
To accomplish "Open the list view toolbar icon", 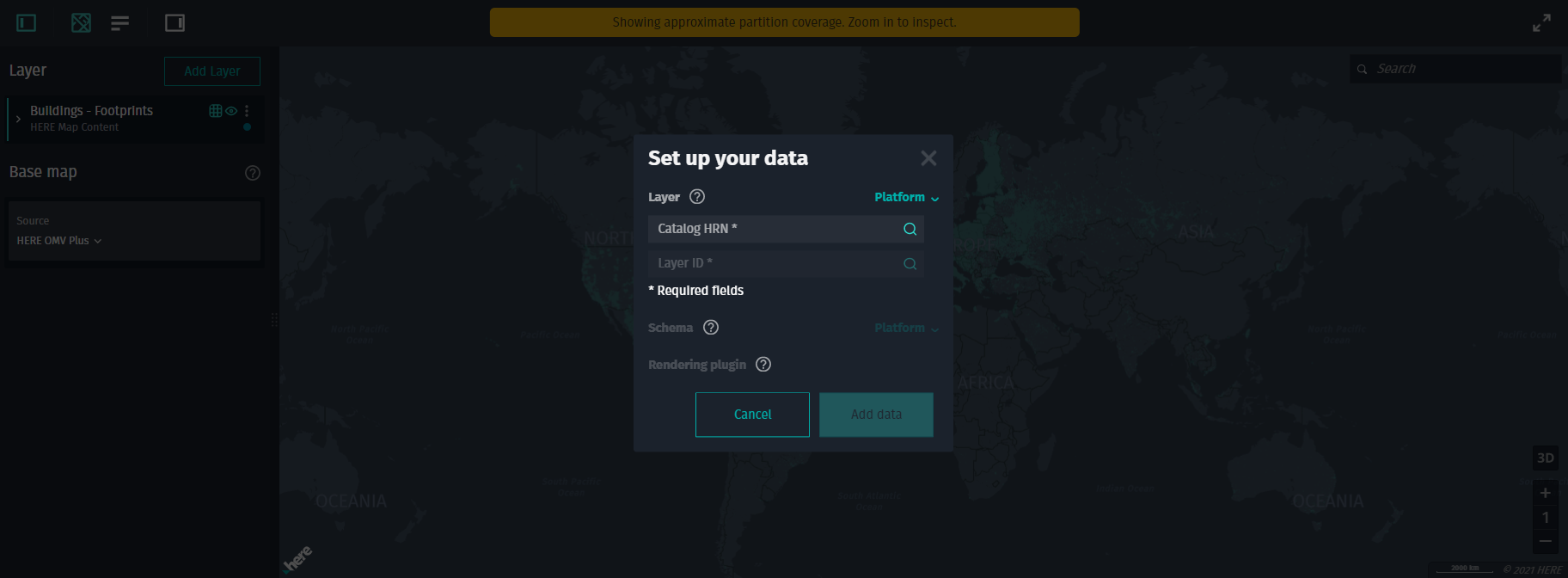I will tap(120, 23).
